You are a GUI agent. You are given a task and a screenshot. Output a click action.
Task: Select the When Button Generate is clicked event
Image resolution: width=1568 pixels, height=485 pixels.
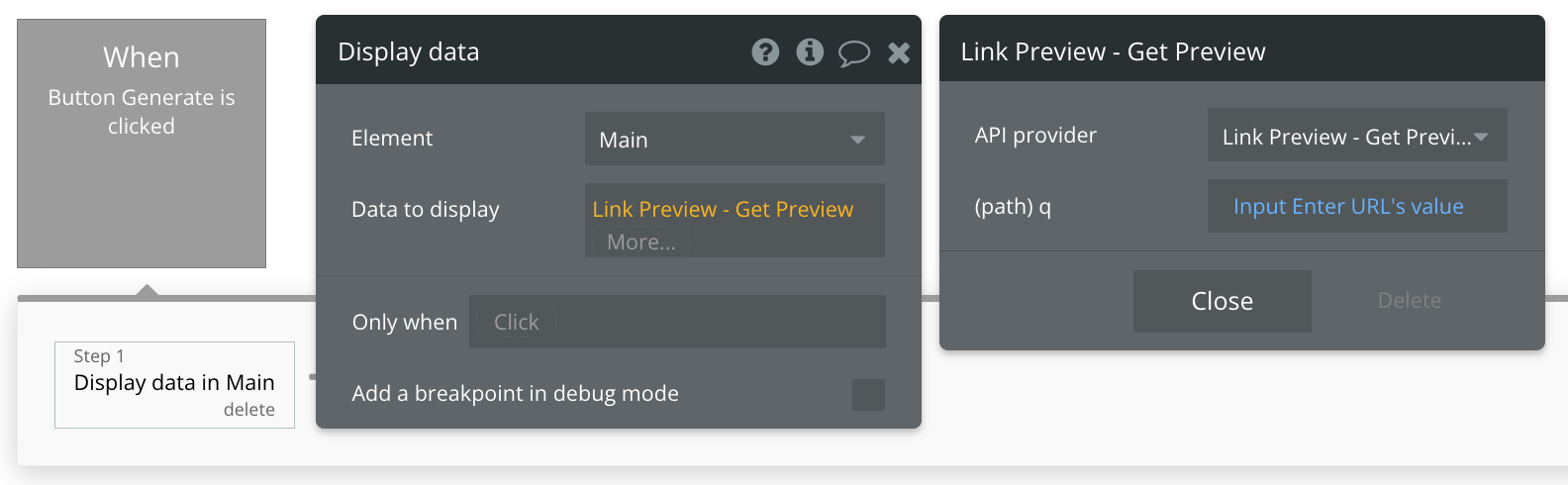click(142, 144)
